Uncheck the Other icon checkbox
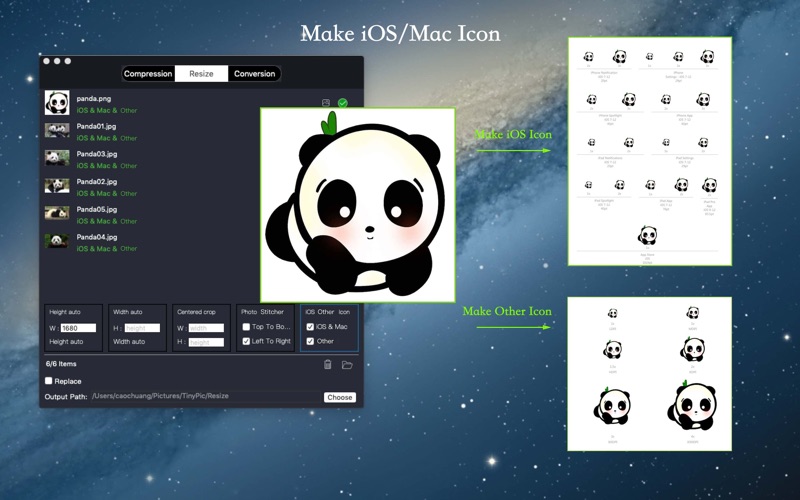Image resolution: width=800 pixels, height=500 pixels. pos(310,342)
